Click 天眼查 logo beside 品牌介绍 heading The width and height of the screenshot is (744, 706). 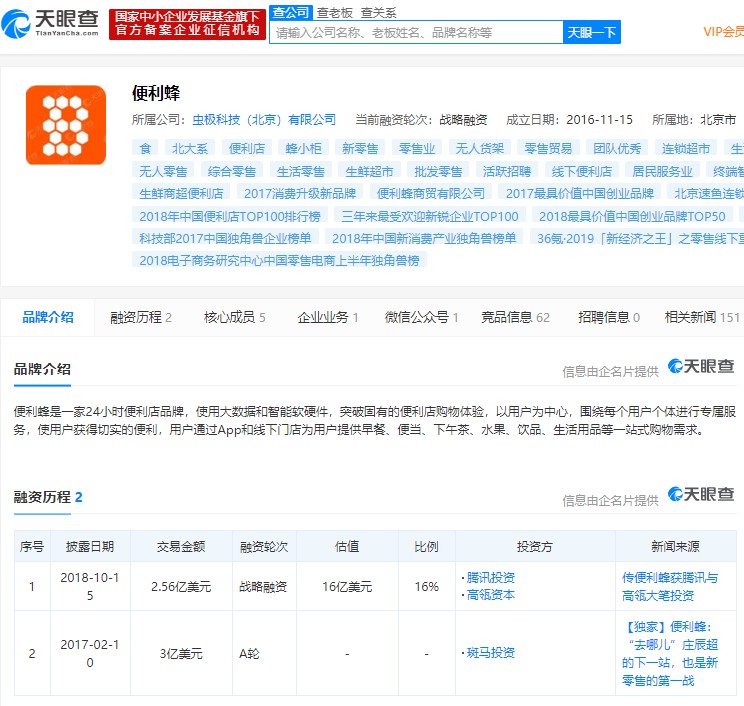[x=701, y=366]
